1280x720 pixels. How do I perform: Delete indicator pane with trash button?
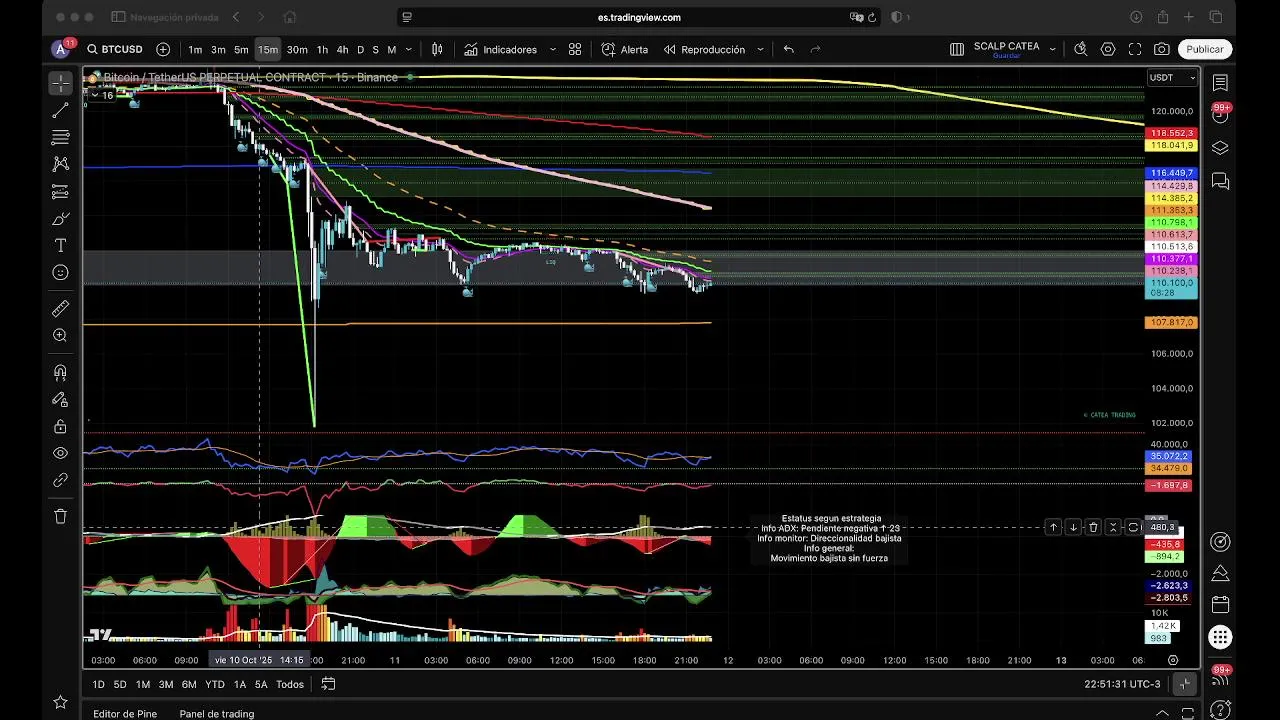point(1093,527)
